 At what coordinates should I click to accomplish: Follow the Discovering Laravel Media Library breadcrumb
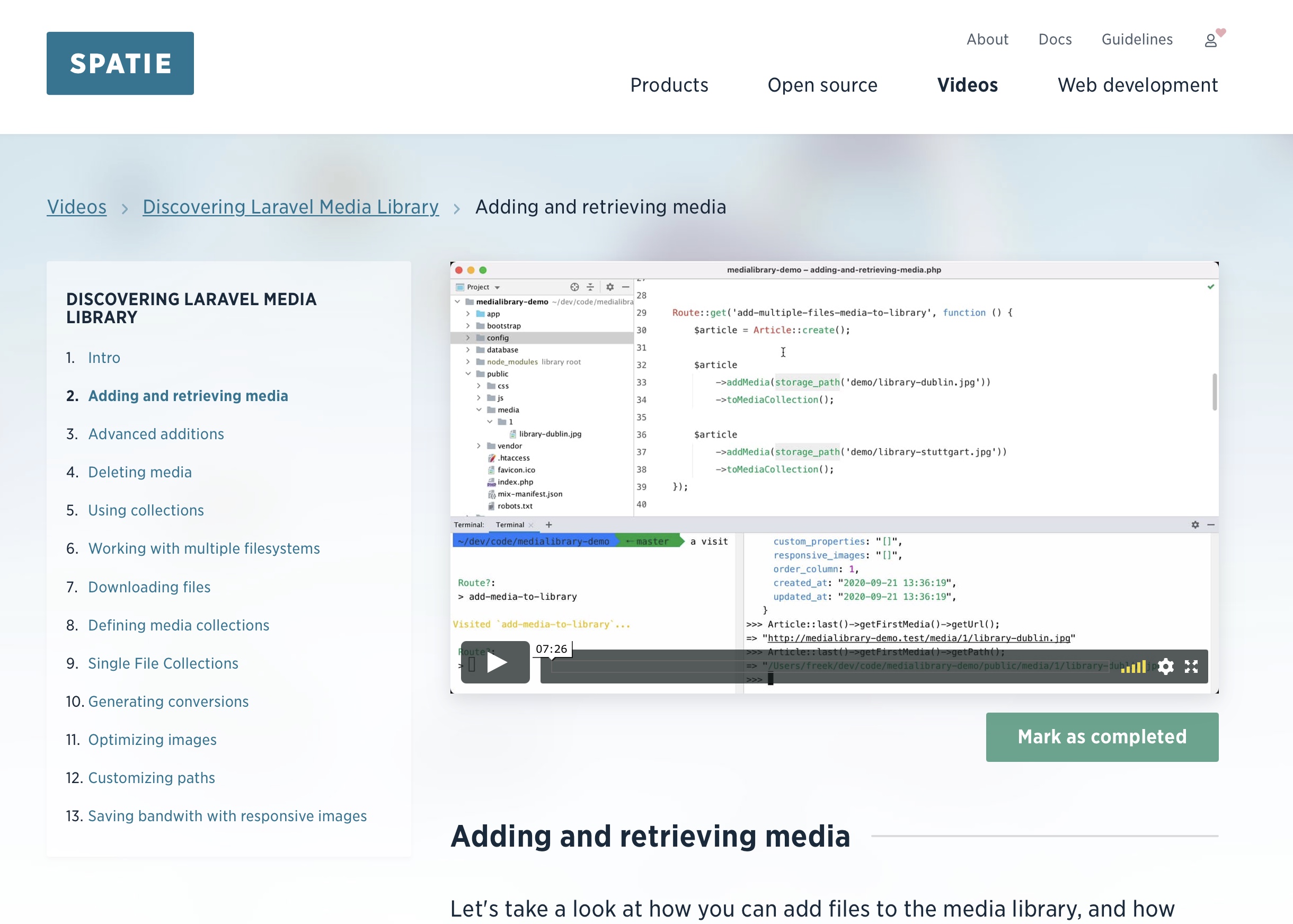(x=290, y=207)
